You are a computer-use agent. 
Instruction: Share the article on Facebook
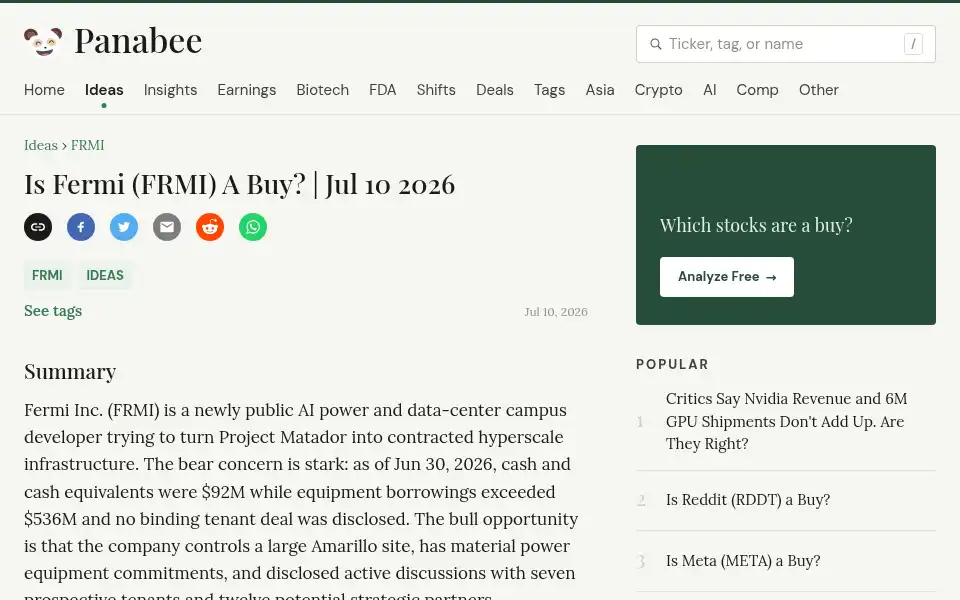click(81, 227)
